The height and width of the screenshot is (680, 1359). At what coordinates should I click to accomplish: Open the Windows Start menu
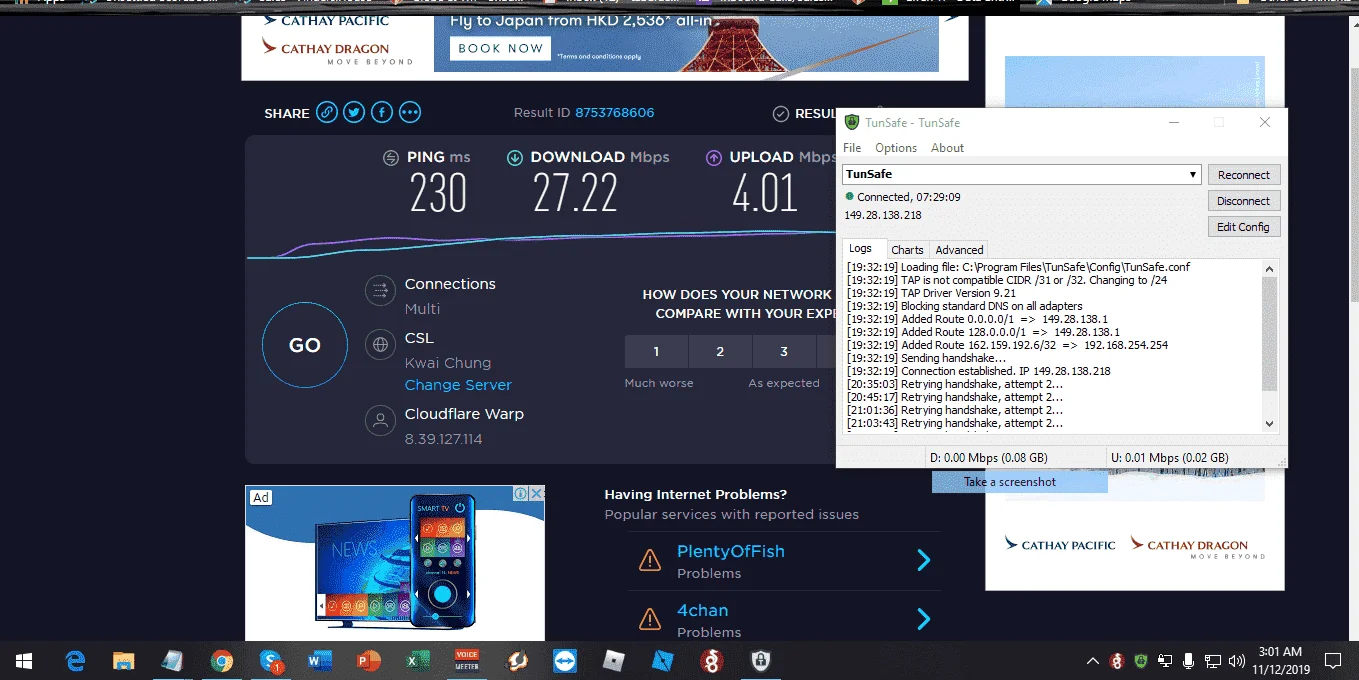click(x=24, y=661)
